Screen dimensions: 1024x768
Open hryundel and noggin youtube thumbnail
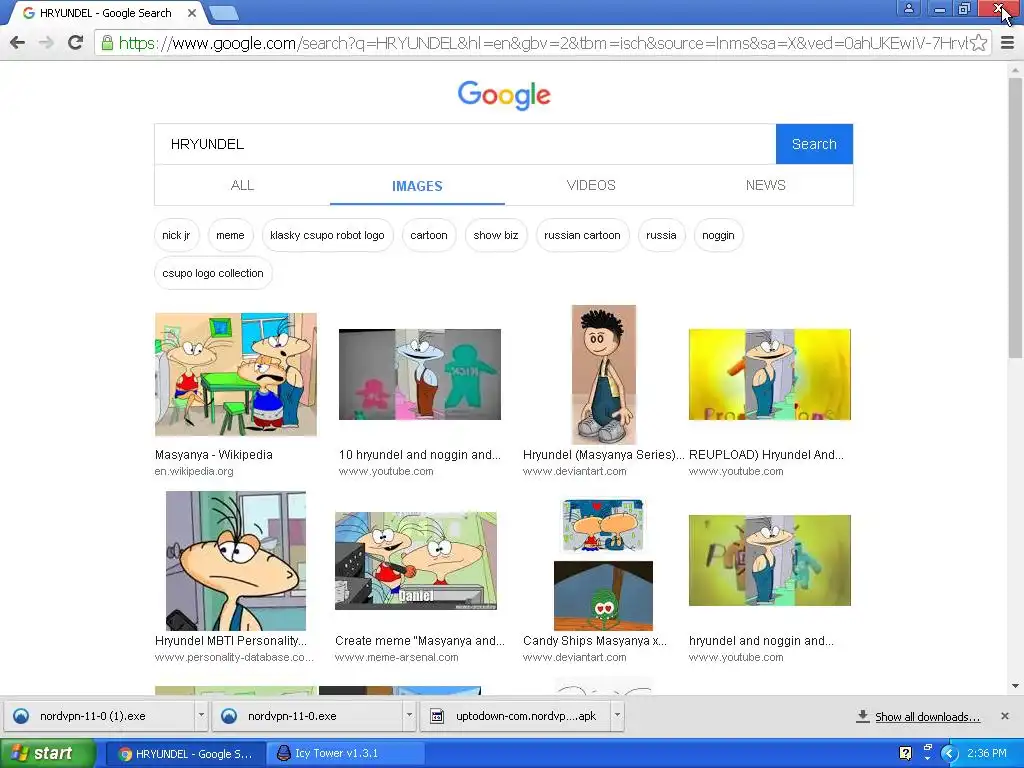pyautogui.click(x=770, y=560)
